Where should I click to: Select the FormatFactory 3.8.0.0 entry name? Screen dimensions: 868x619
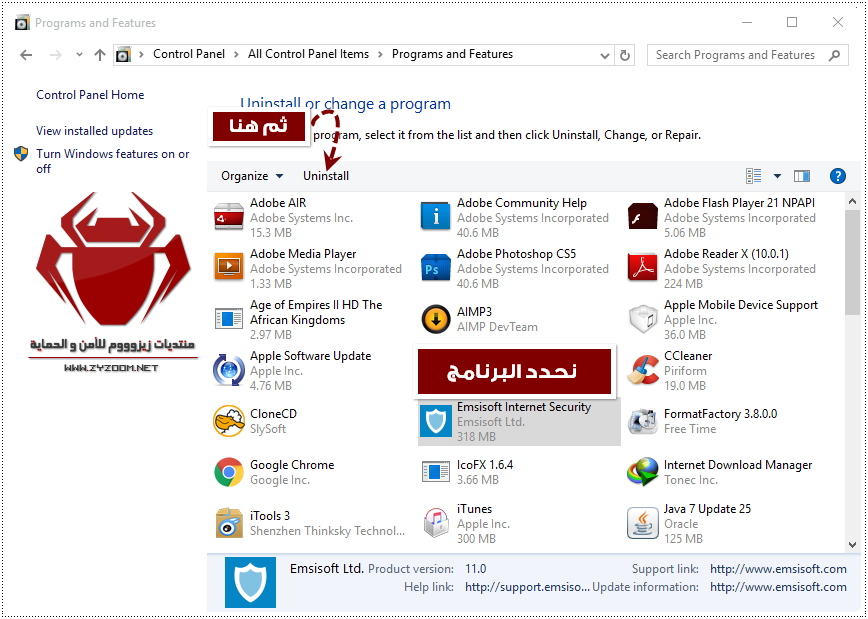tap(720, 414)
